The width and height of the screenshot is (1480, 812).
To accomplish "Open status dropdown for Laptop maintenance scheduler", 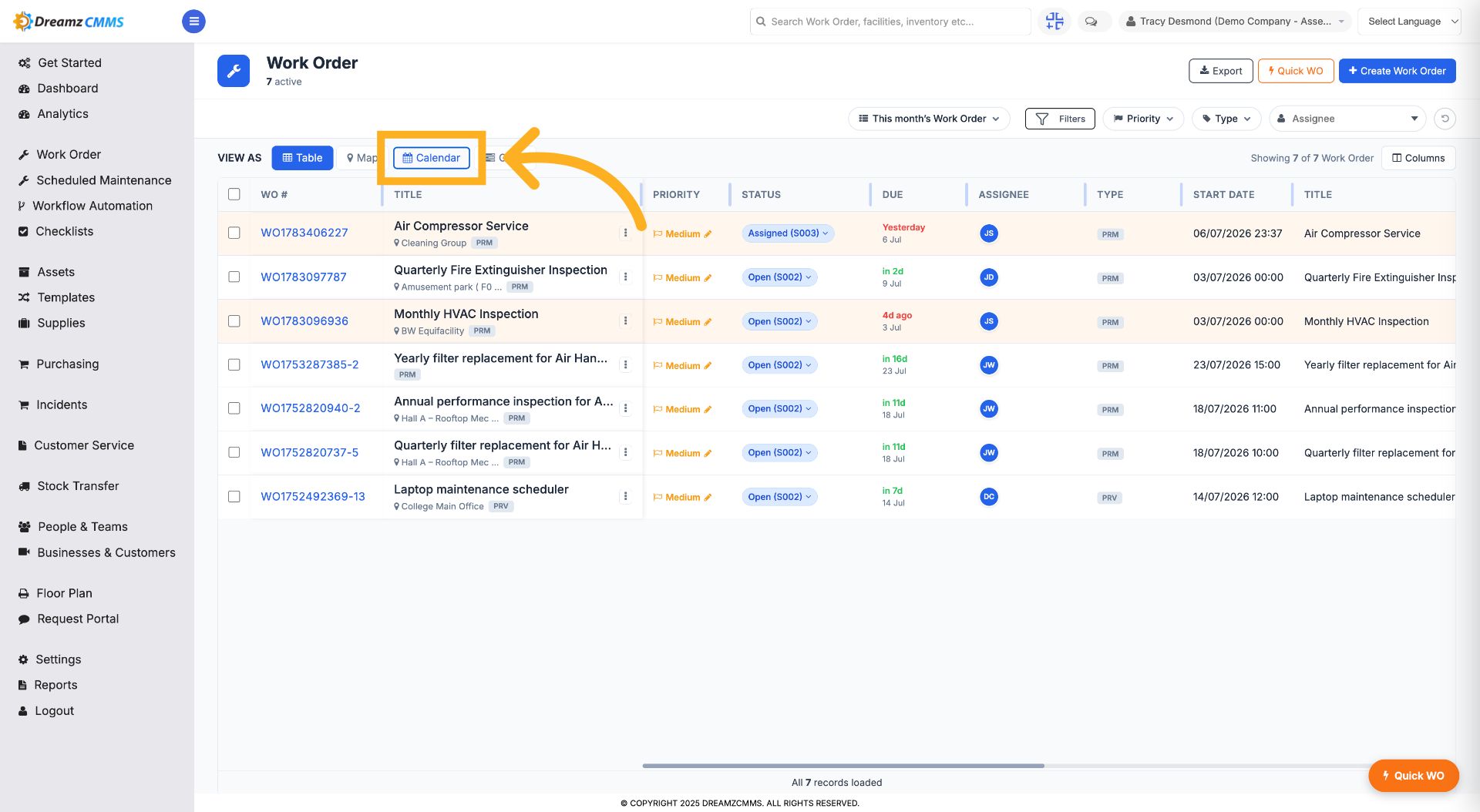I will [779, 497].
